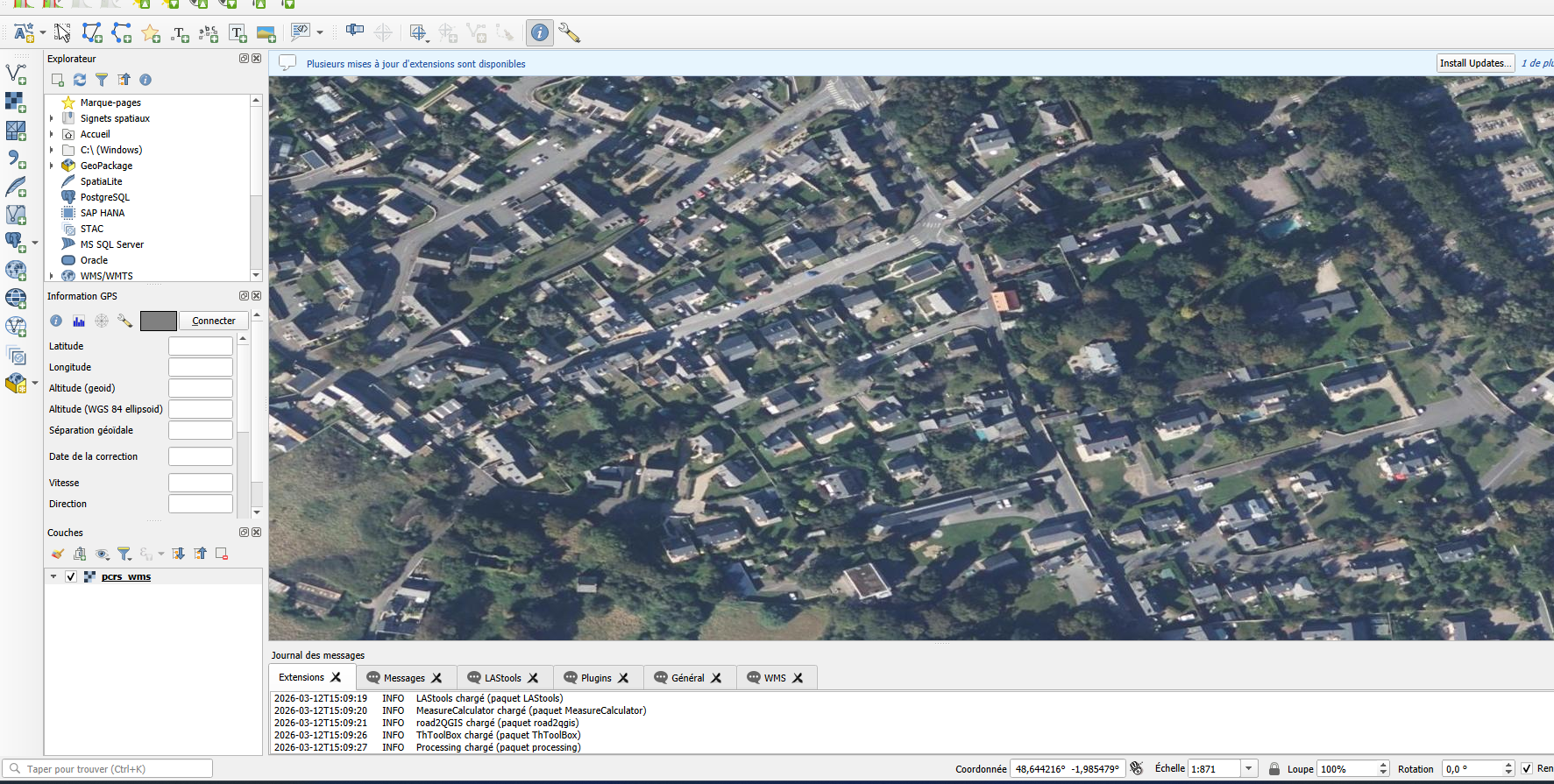Choose the picture annotation tool
Viewport: 1554px width, 784px height.
(x=266, y=33)
